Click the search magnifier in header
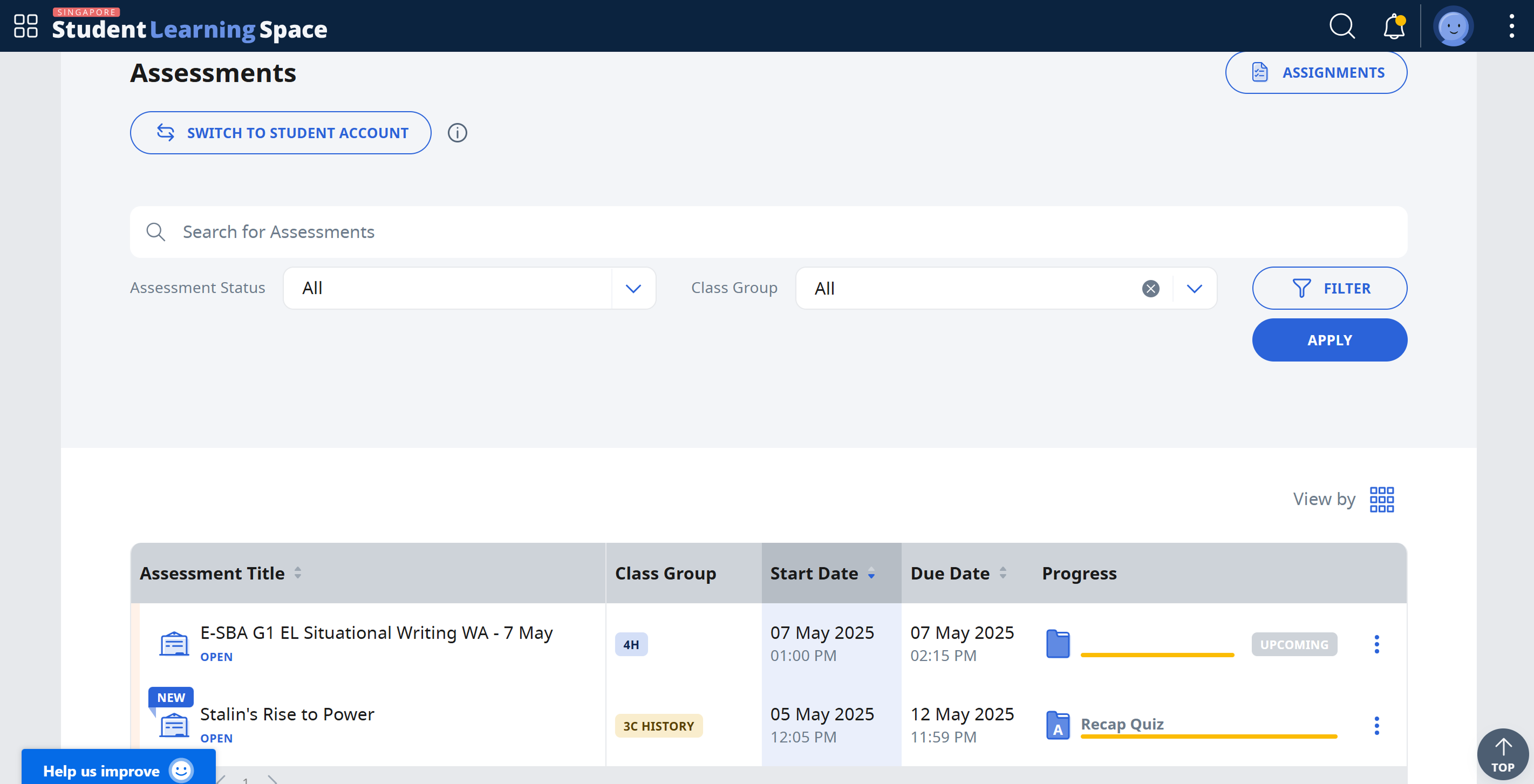Screen dimensions: 1534x784 coord(1342,26)
